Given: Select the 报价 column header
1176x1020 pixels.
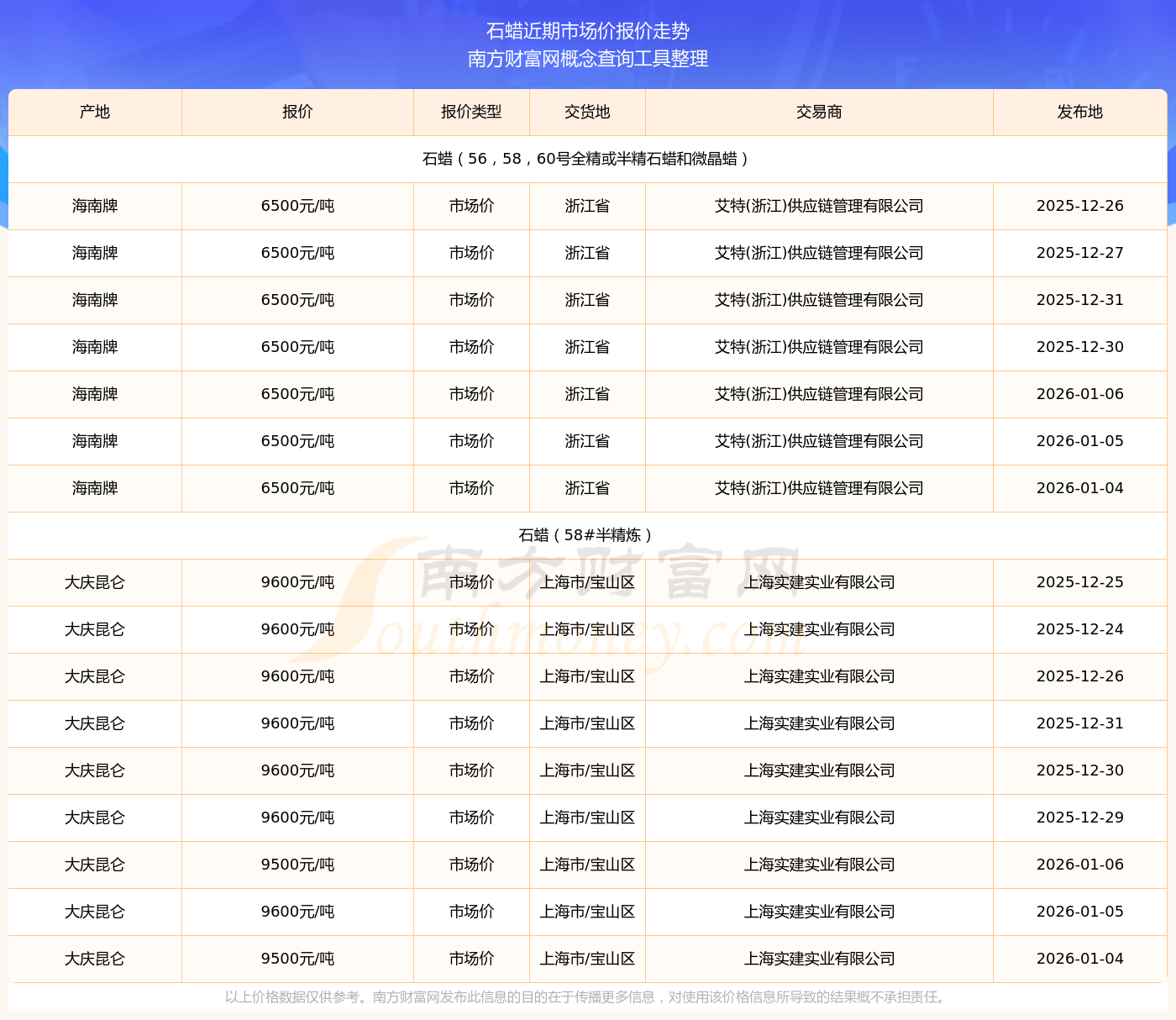Looking at the screenshot, I should click(x=297, y=112).
